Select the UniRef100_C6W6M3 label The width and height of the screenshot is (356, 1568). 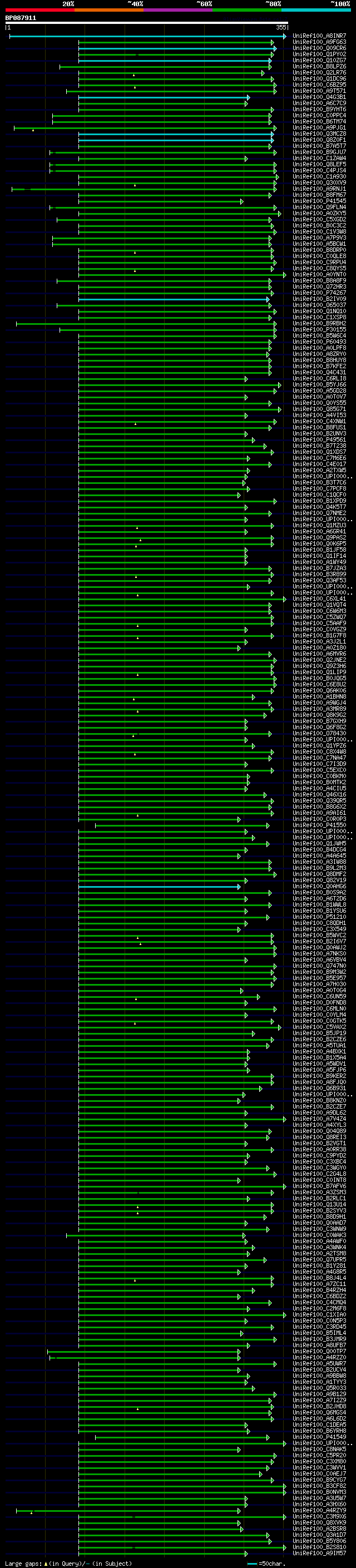[x=319, y=611]
